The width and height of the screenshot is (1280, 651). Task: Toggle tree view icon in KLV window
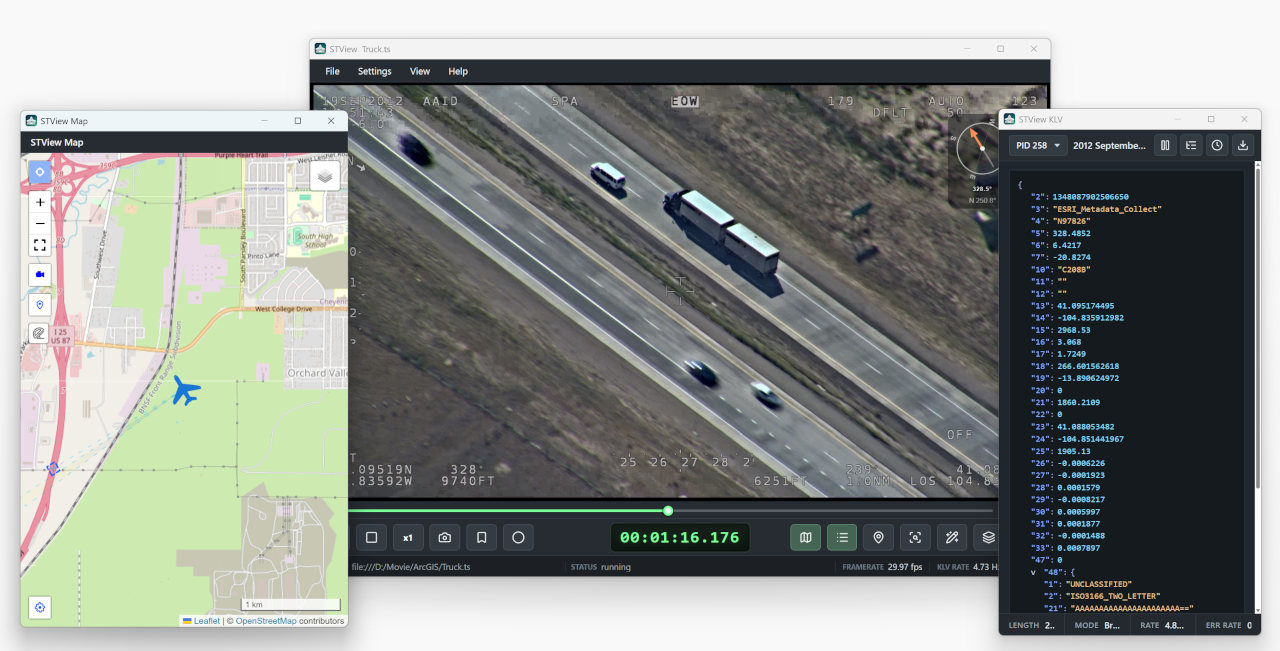pos(1191,145)
